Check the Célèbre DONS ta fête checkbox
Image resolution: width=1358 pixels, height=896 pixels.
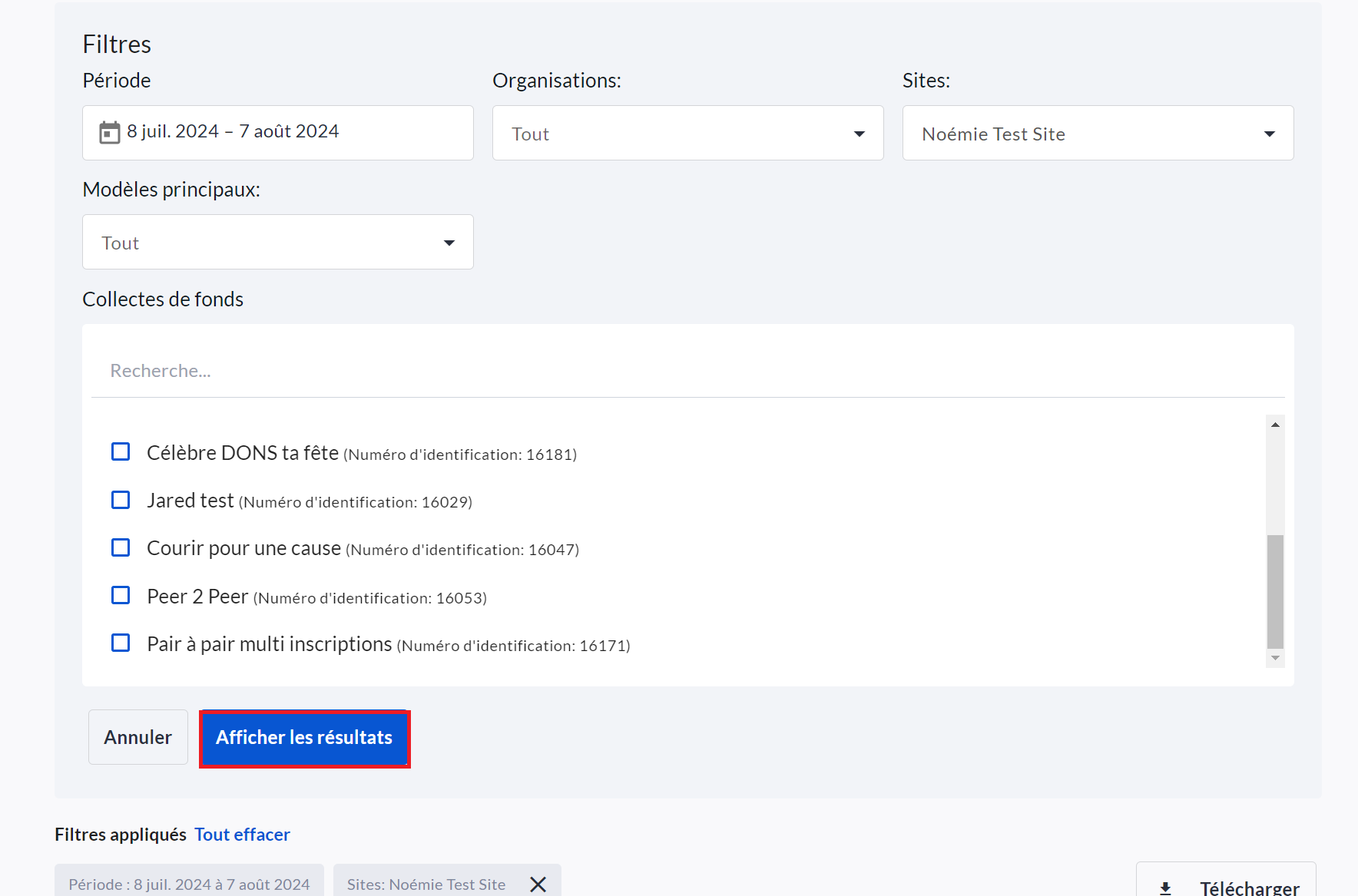tap(121, 452)
